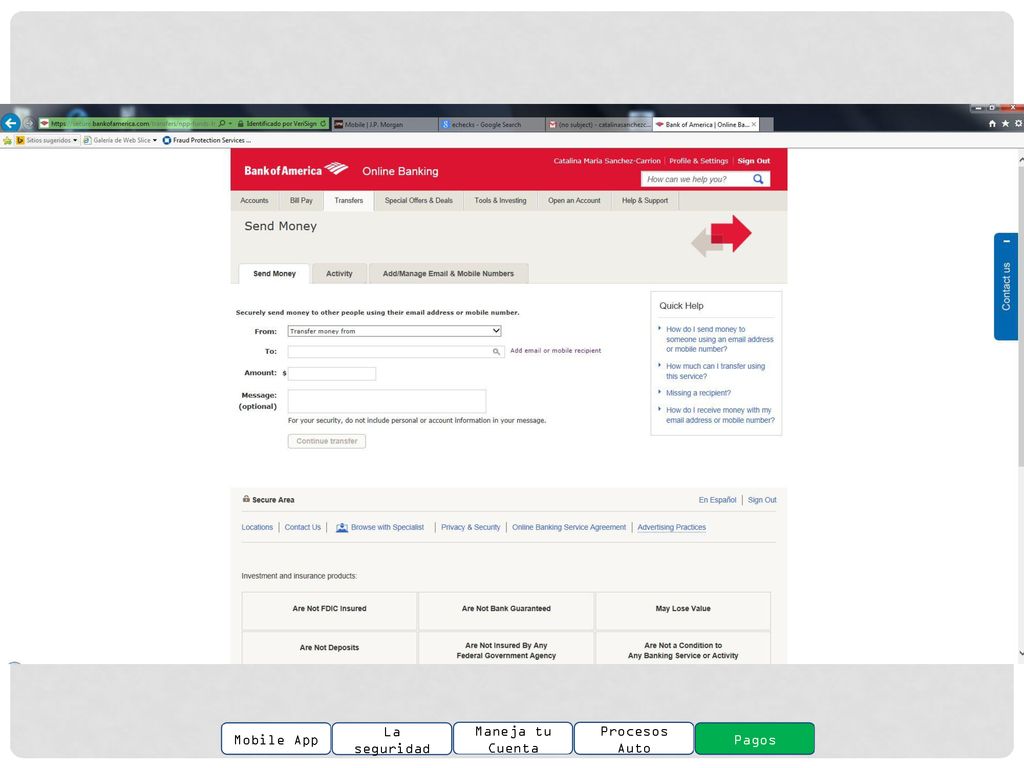This screenshot has height=768, width=1024.
Task: Click Advertising Practices footer link
Action: coord(671,528)
